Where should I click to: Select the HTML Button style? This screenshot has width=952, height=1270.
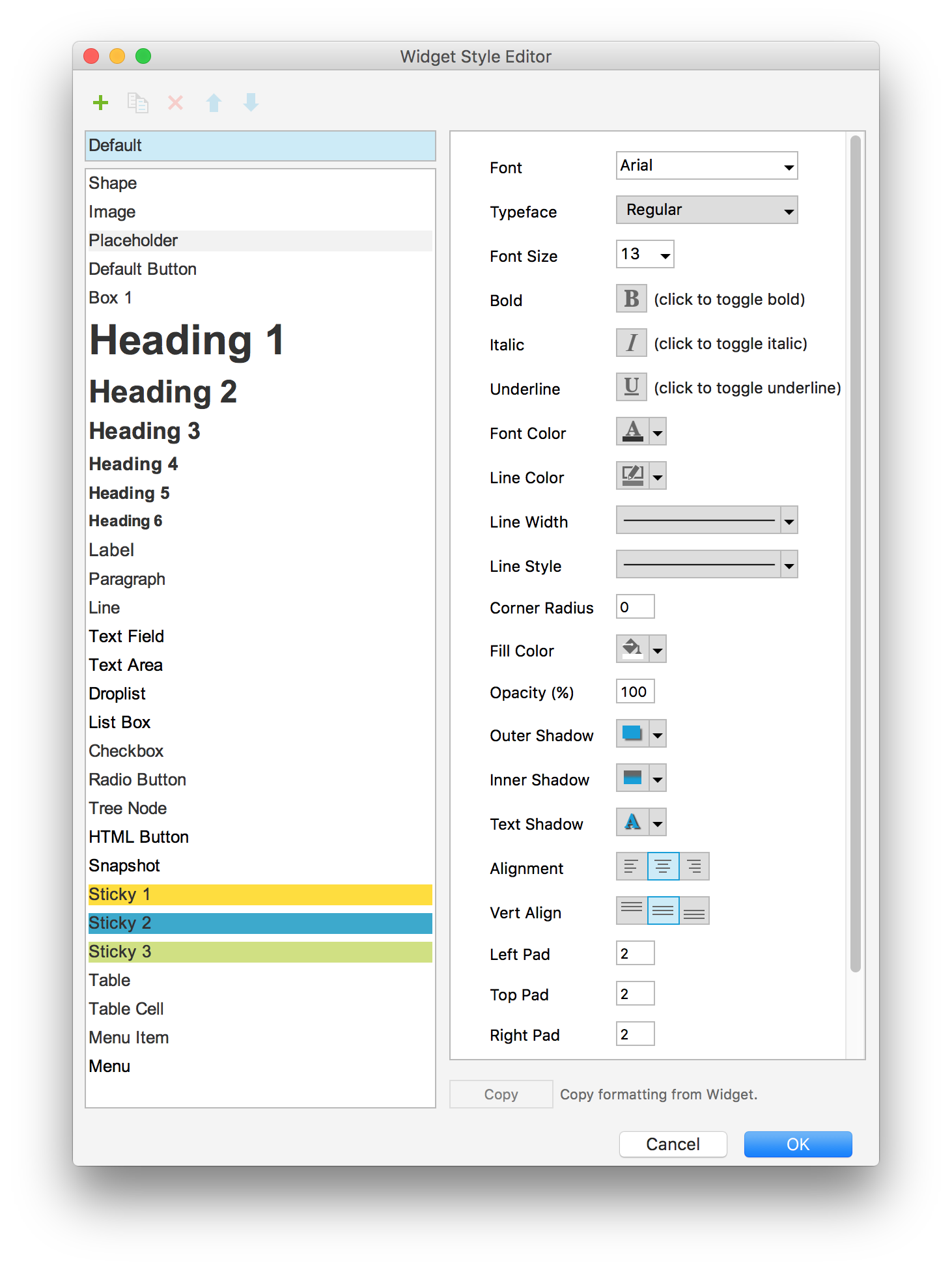(x=260, y=837)
